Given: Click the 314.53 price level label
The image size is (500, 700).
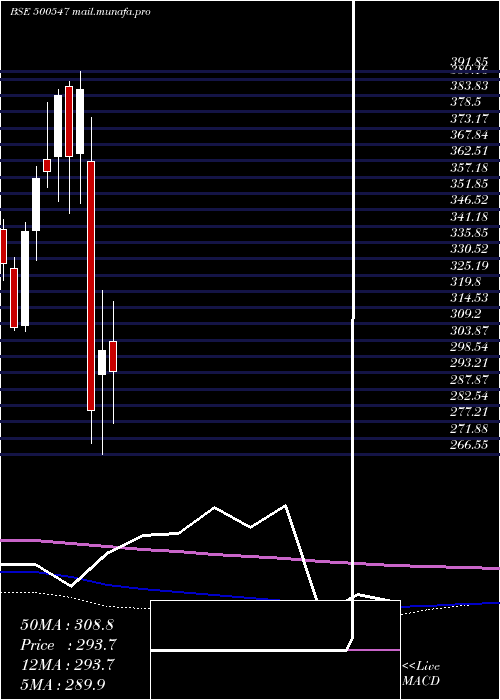Looking at the screenshot, I should point(469,298).
